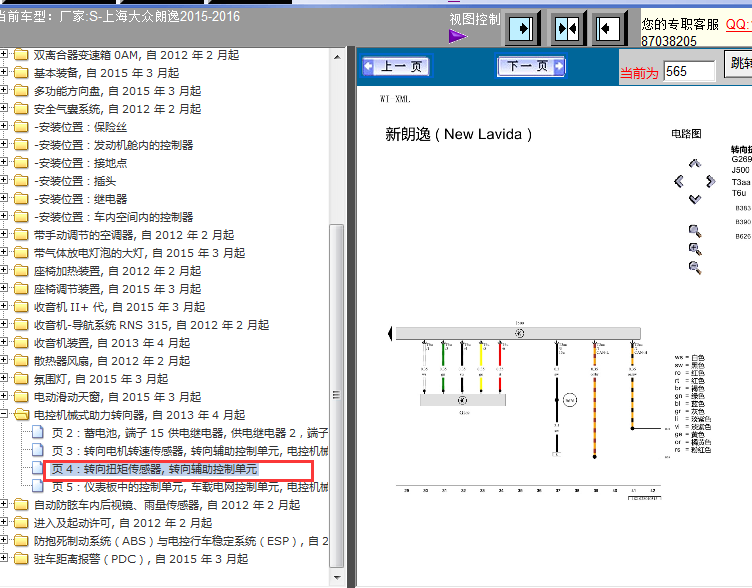Image resolution: width=752 pixels, height=588 pixels.
Task: Select 收音机 II+ 代 tree item
Action: pos(119,307)
